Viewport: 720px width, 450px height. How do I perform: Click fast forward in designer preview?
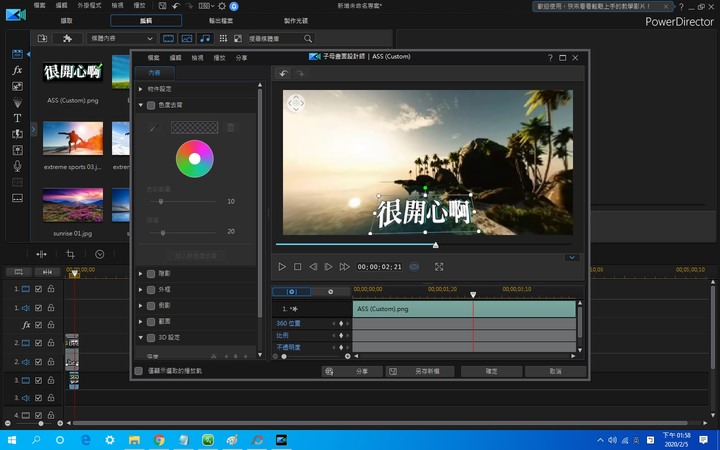click(344, 267)
